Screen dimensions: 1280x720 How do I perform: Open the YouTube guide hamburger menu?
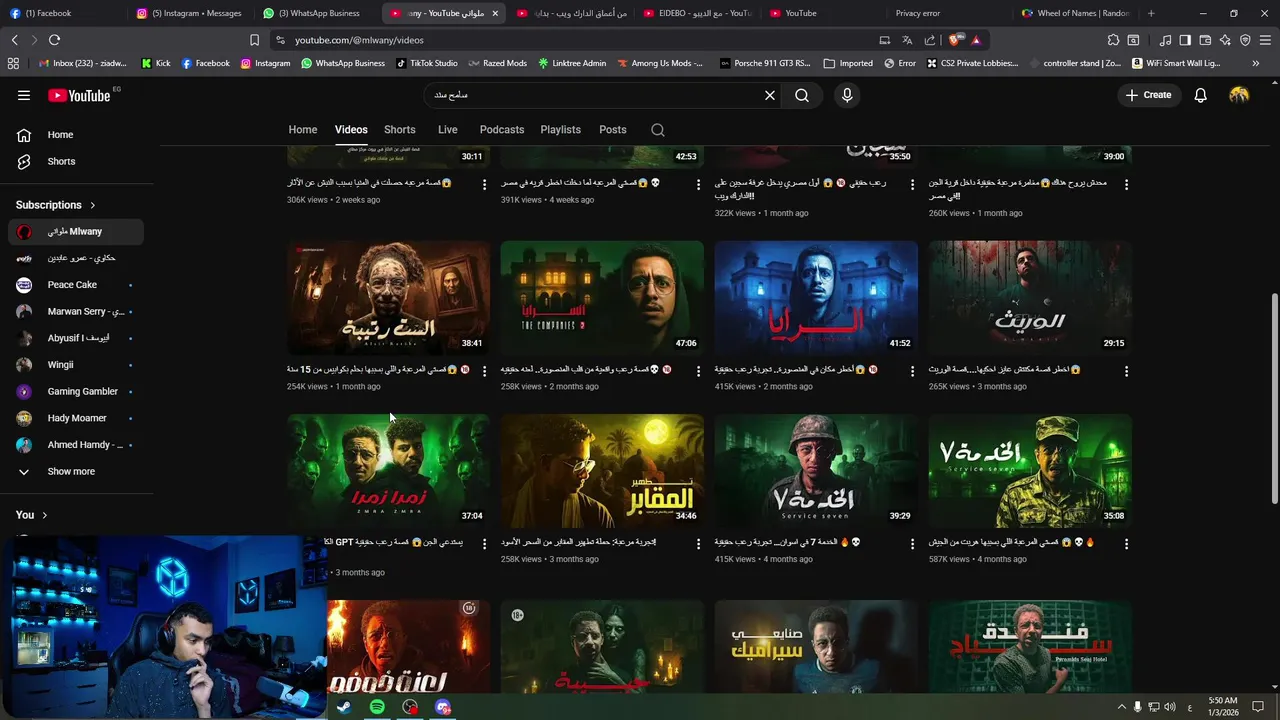24,95
